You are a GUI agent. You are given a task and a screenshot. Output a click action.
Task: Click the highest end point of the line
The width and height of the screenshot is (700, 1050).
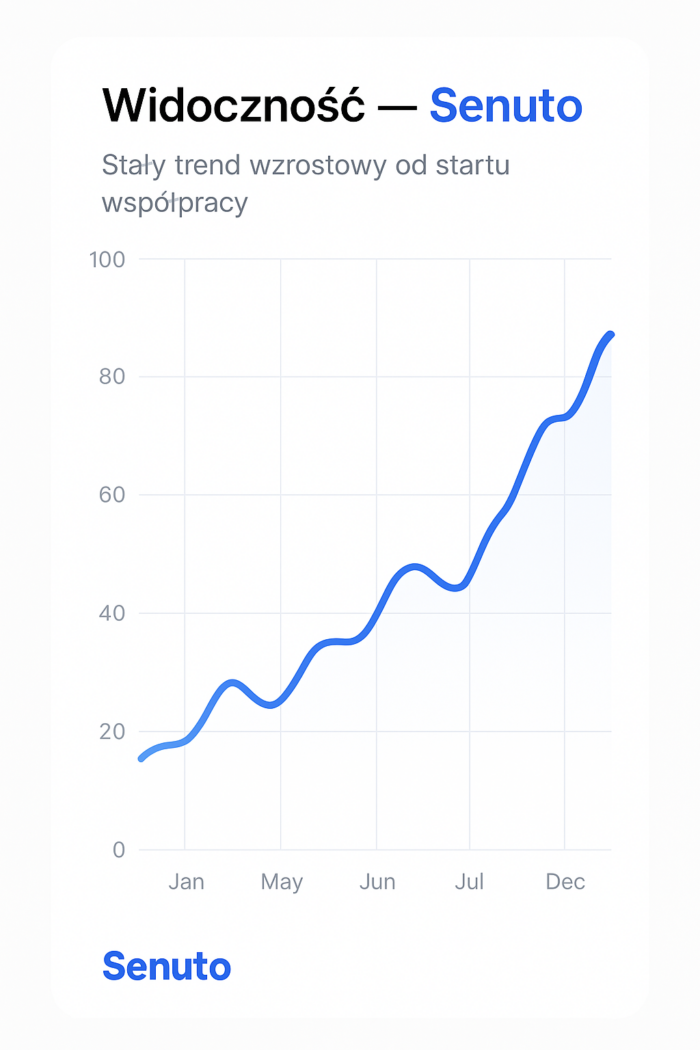coord(610,334)
